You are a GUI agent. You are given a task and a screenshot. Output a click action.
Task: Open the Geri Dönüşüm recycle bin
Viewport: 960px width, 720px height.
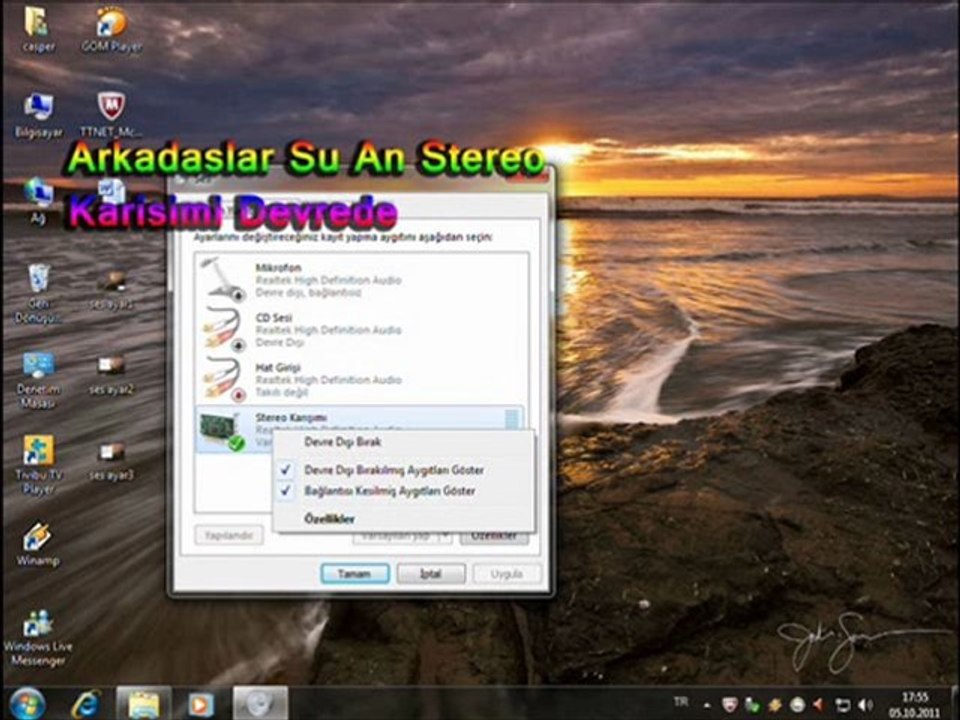click(x=38, y=293)
